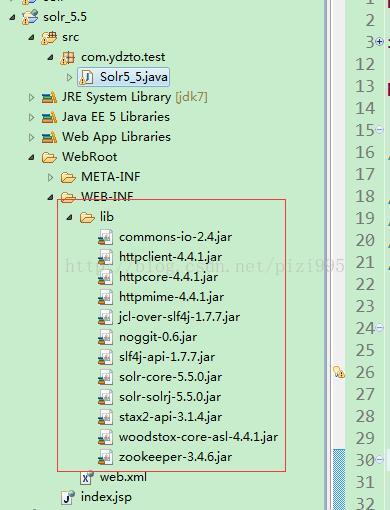
Task: Expand the META-INF folder node
Action: pyautogui.click(x=50, y=177)
